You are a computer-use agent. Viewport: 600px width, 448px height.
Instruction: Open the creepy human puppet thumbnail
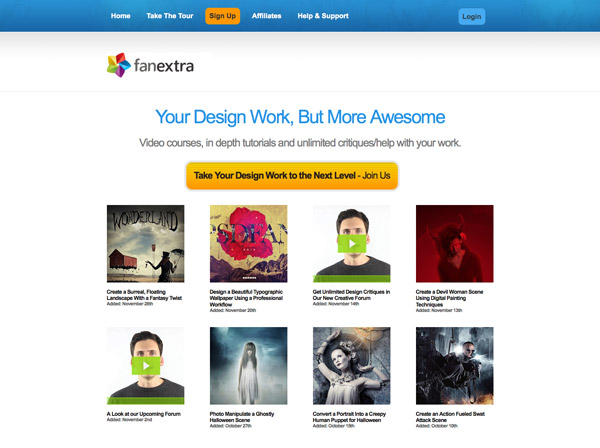tap(352, 366)
